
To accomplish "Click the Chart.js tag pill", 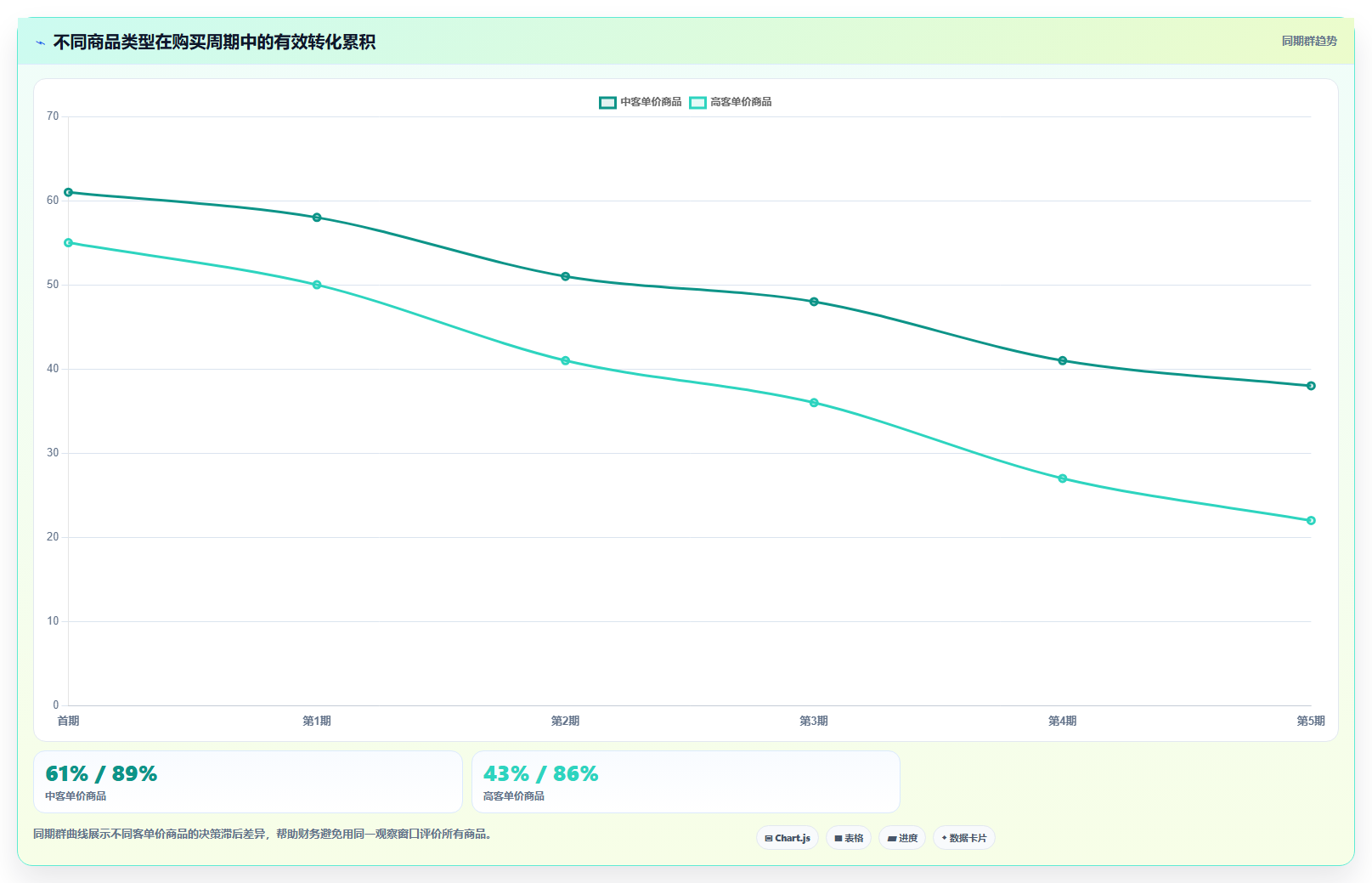I will (788, 838).
